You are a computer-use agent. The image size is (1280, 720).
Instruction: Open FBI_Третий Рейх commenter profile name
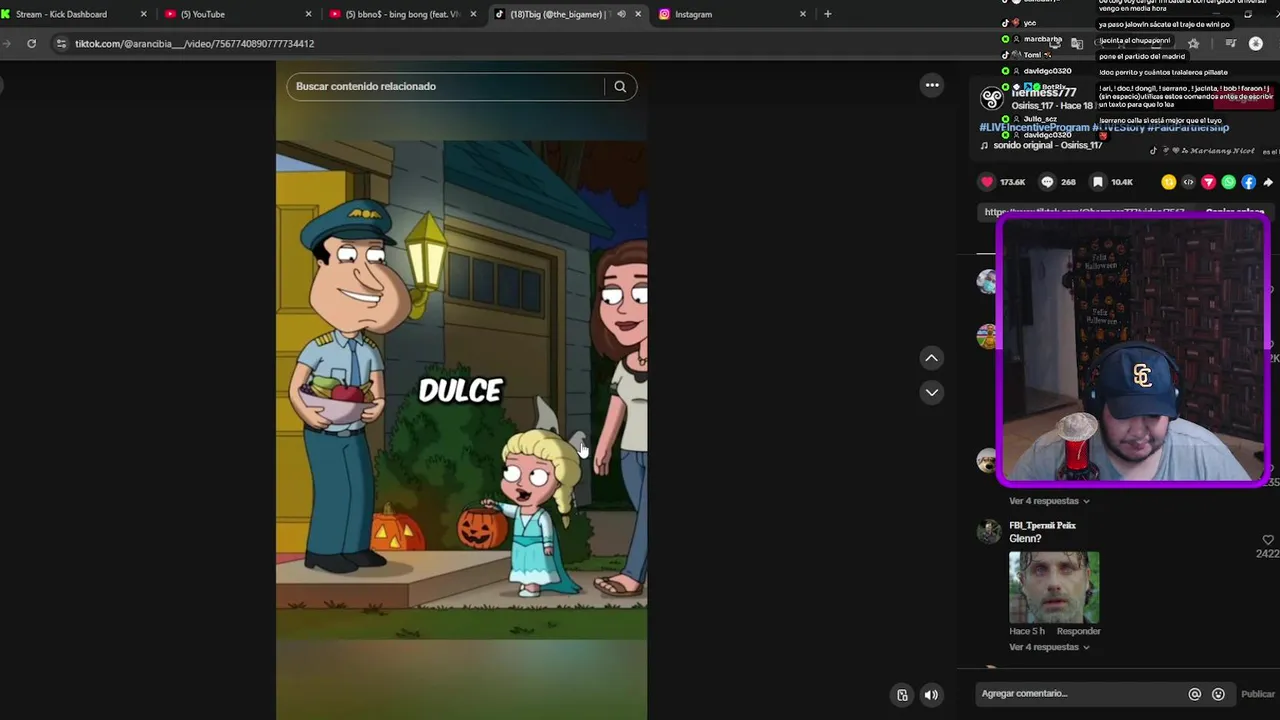(x=1042, y=525)
